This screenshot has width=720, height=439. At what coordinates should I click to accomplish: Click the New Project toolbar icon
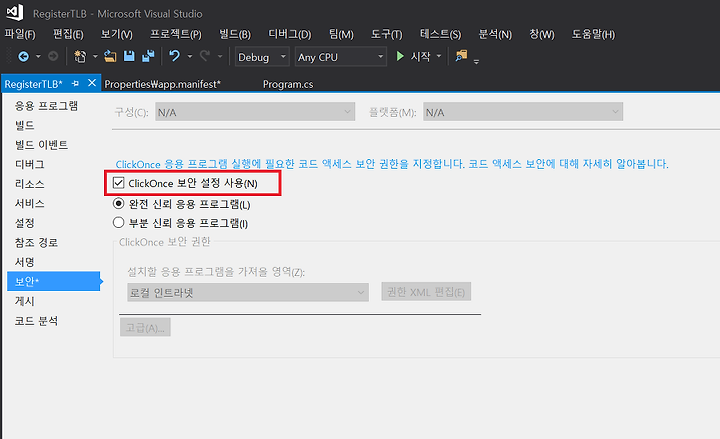80,56
